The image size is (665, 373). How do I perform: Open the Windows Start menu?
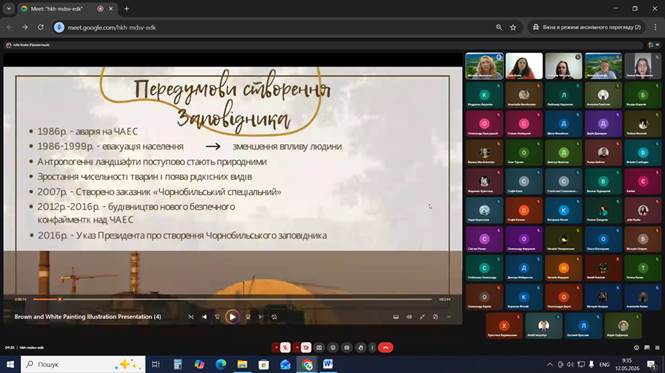tap(10, 365)
